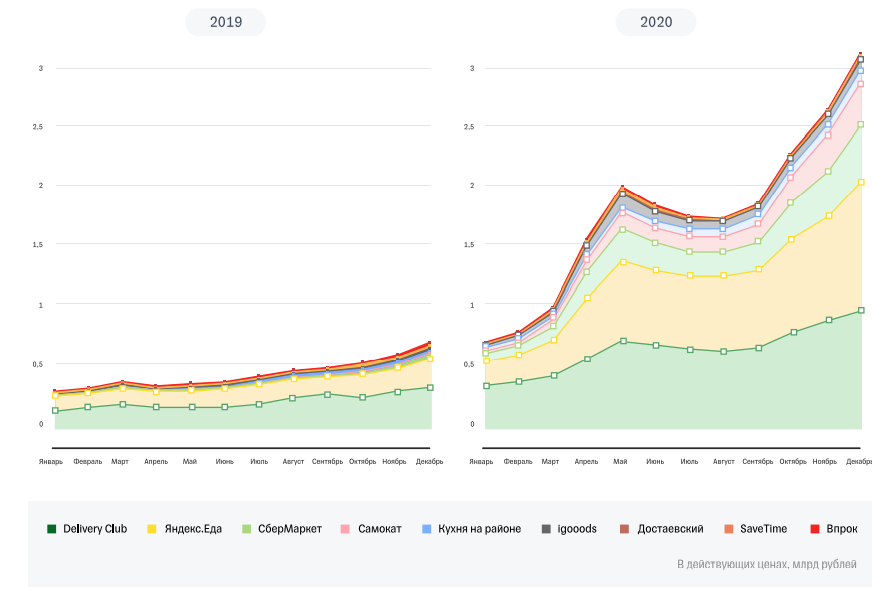Toggle the СберМаркет legend label
872x590 pixels.
tap(290, 529)
